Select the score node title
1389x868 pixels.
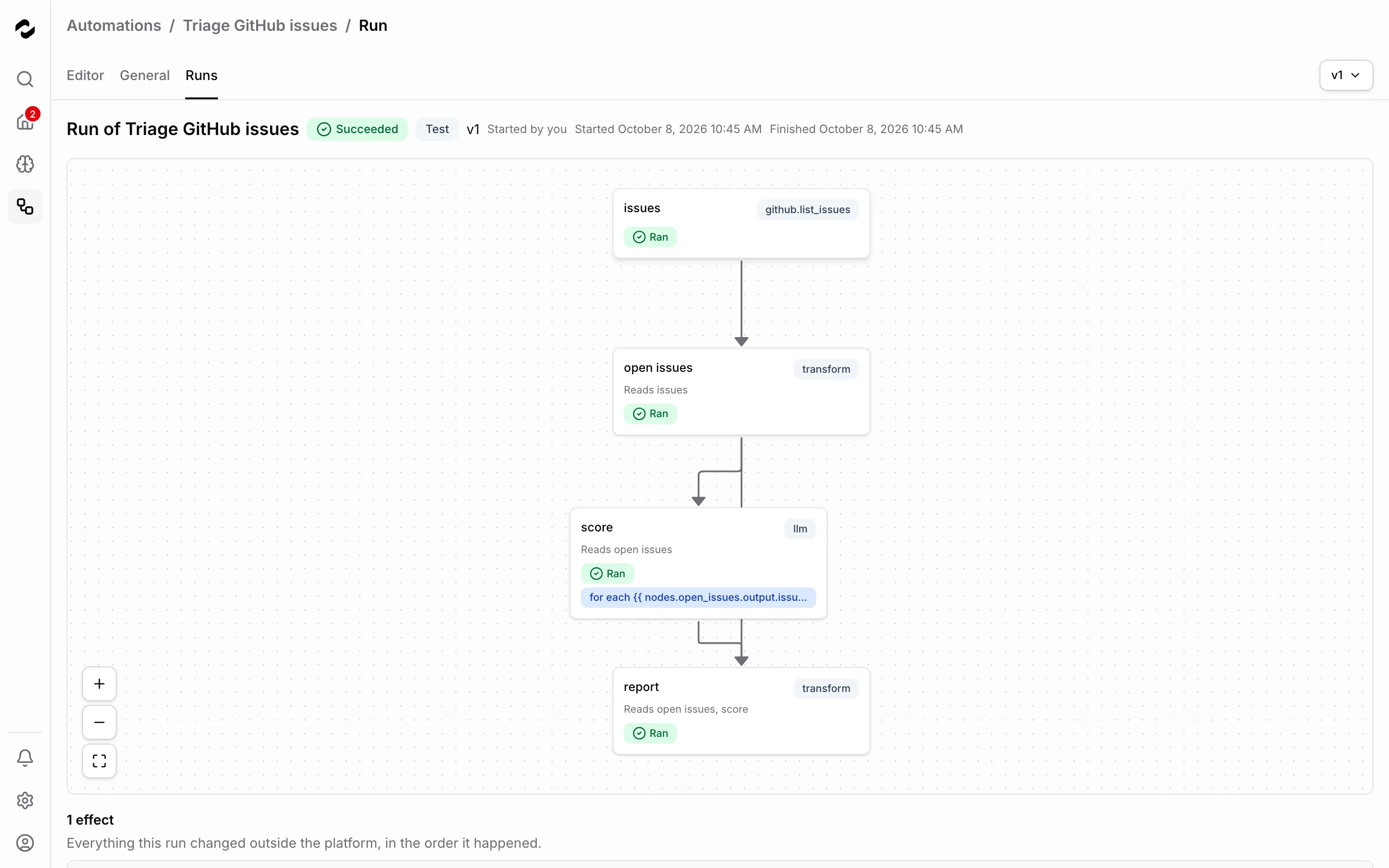(x=596, y=528)
